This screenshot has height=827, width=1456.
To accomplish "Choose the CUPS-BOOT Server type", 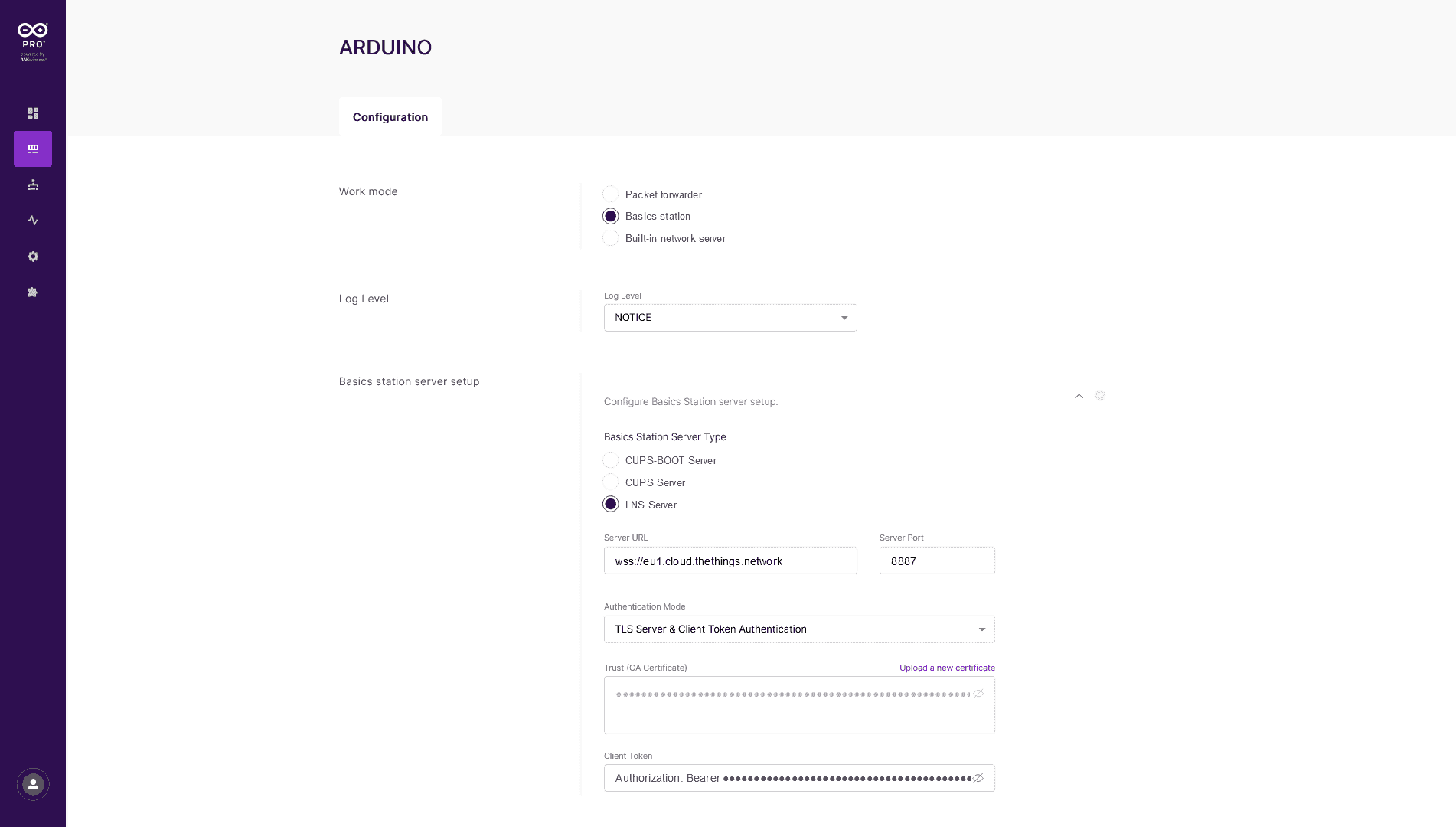I will point(611,460).
